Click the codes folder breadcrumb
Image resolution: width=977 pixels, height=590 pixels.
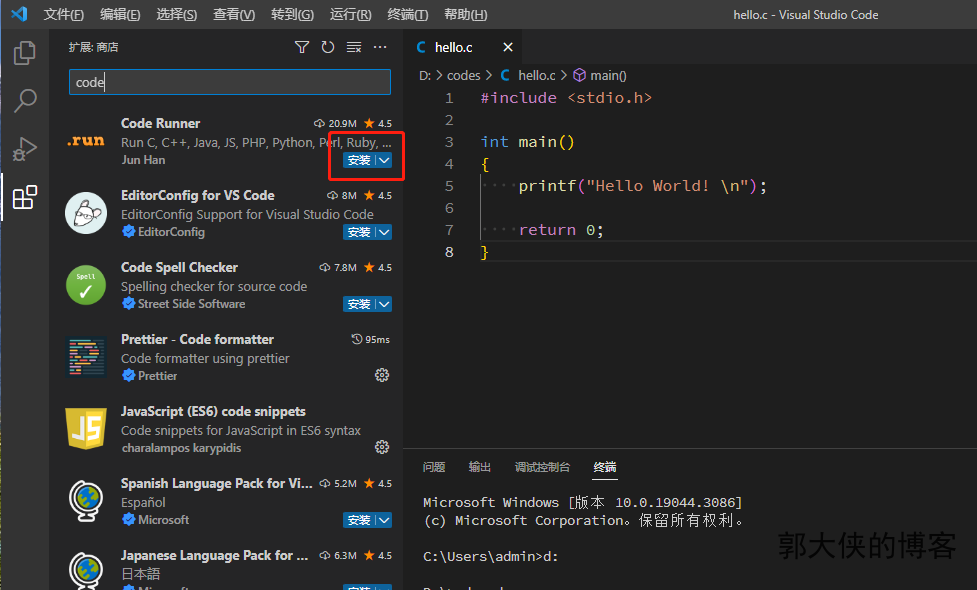pyautogui.click(x=464, y=75)
